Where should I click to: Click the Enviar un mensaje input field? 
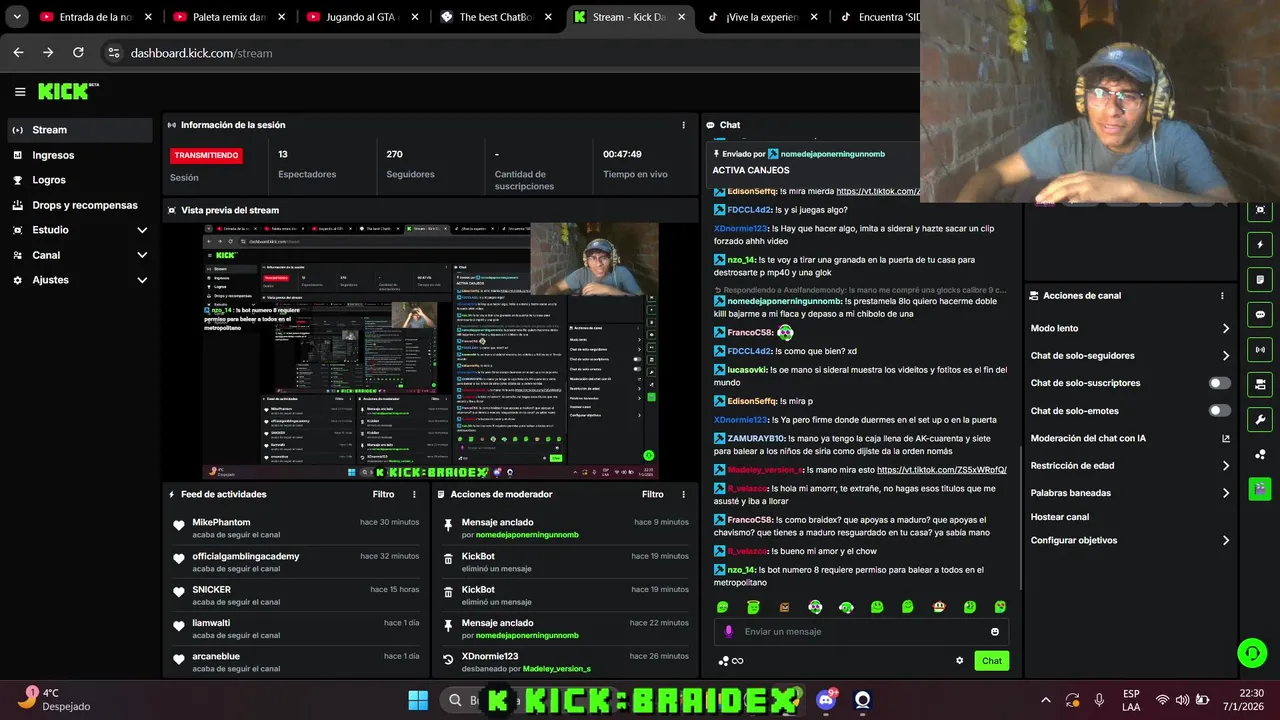tap(860, 632)
